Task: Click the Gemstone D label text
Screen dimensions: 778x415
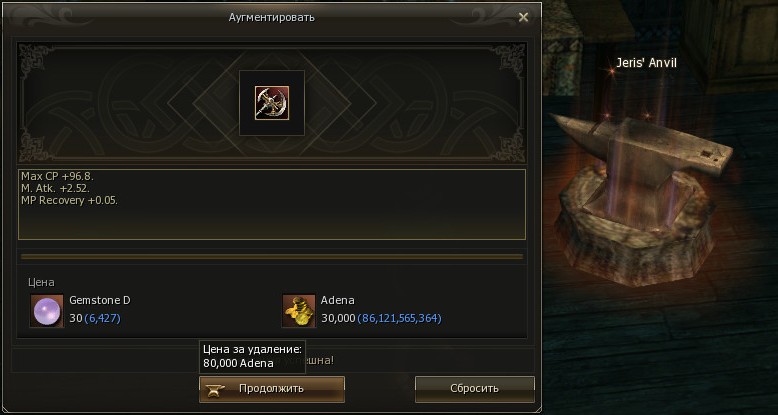Action: (x=100, y=300)
